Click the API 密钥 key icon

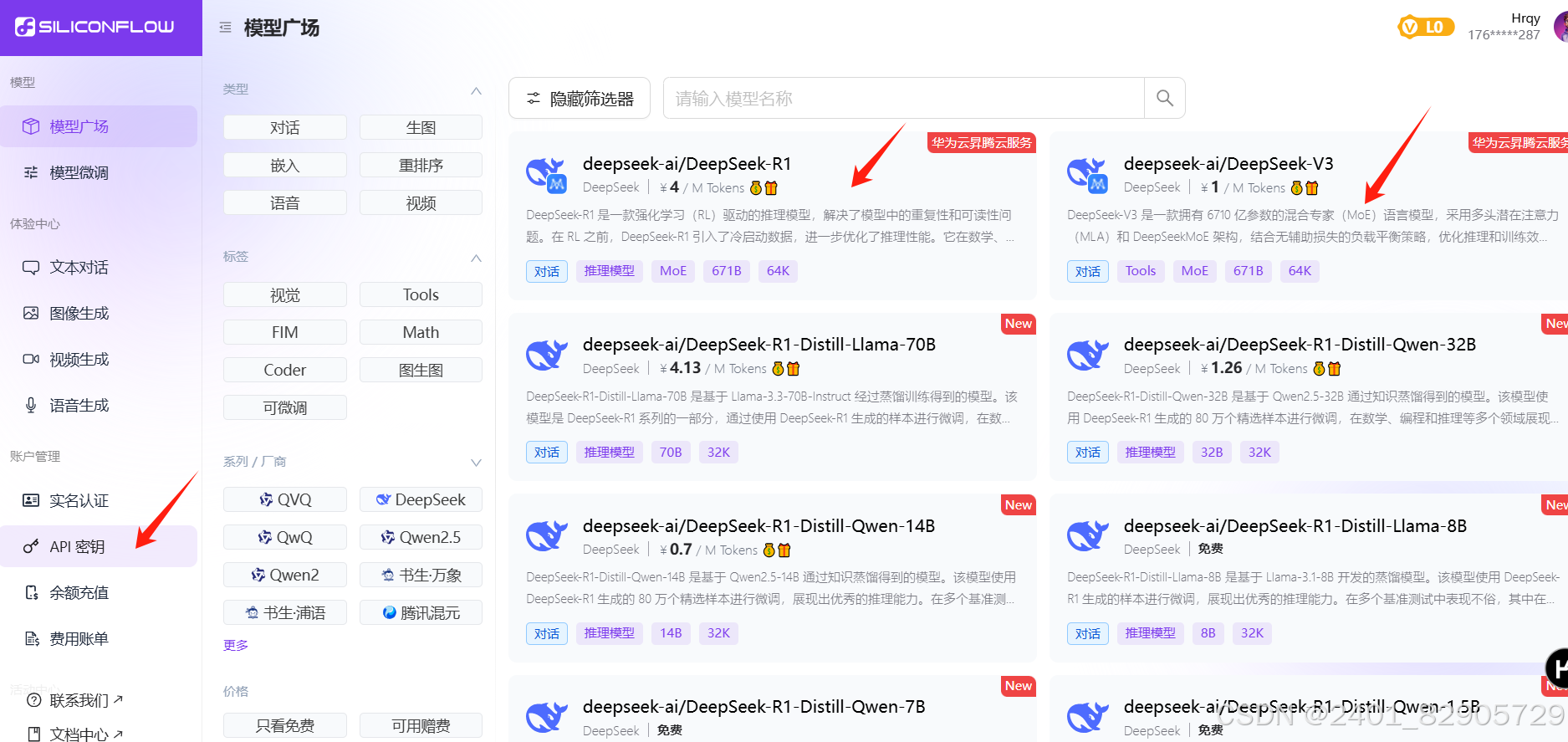[x=31, y=546]
